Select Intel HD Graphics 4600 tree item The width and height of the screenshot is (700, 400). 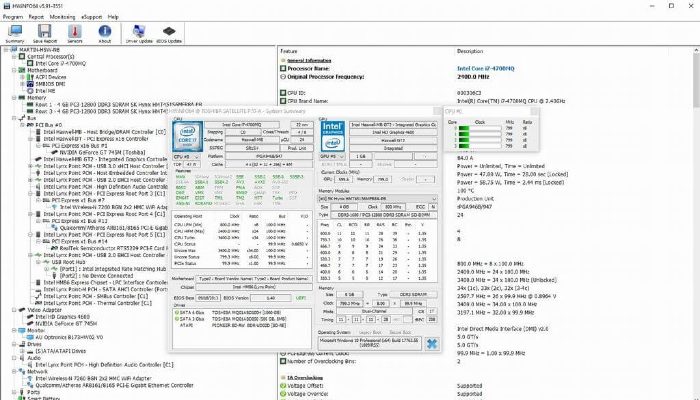[62, 317]
